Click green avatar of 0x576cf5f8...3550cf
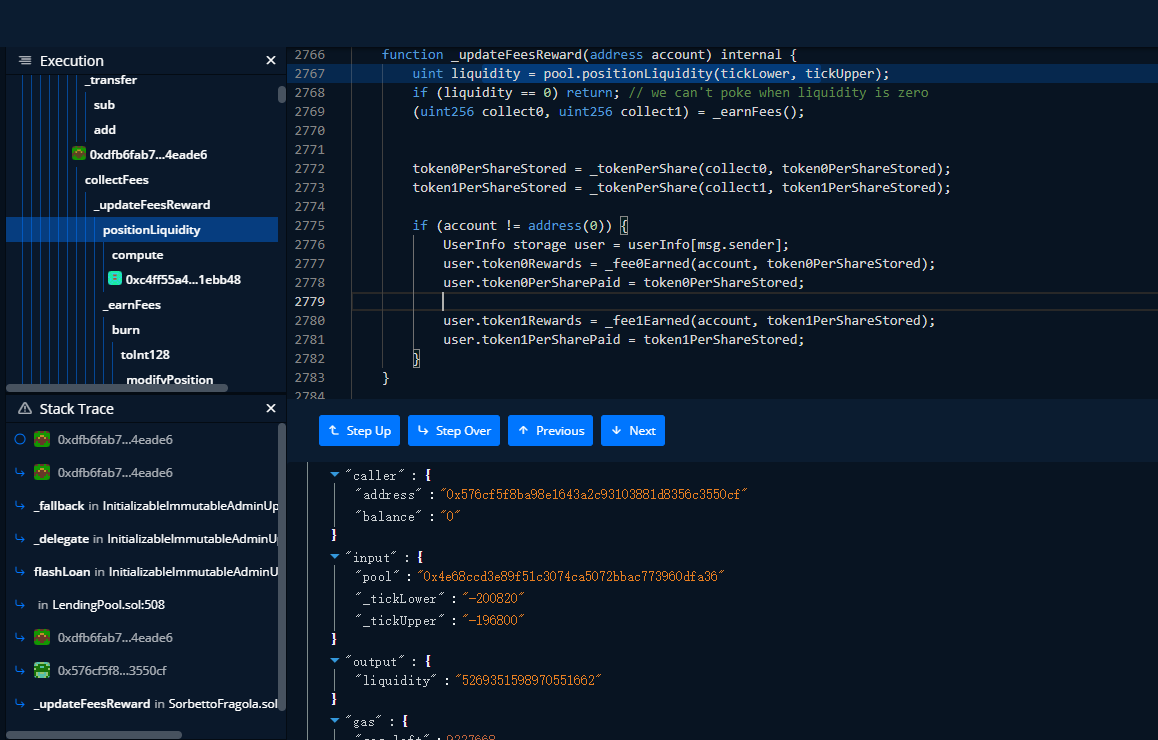 pos(42,670)
